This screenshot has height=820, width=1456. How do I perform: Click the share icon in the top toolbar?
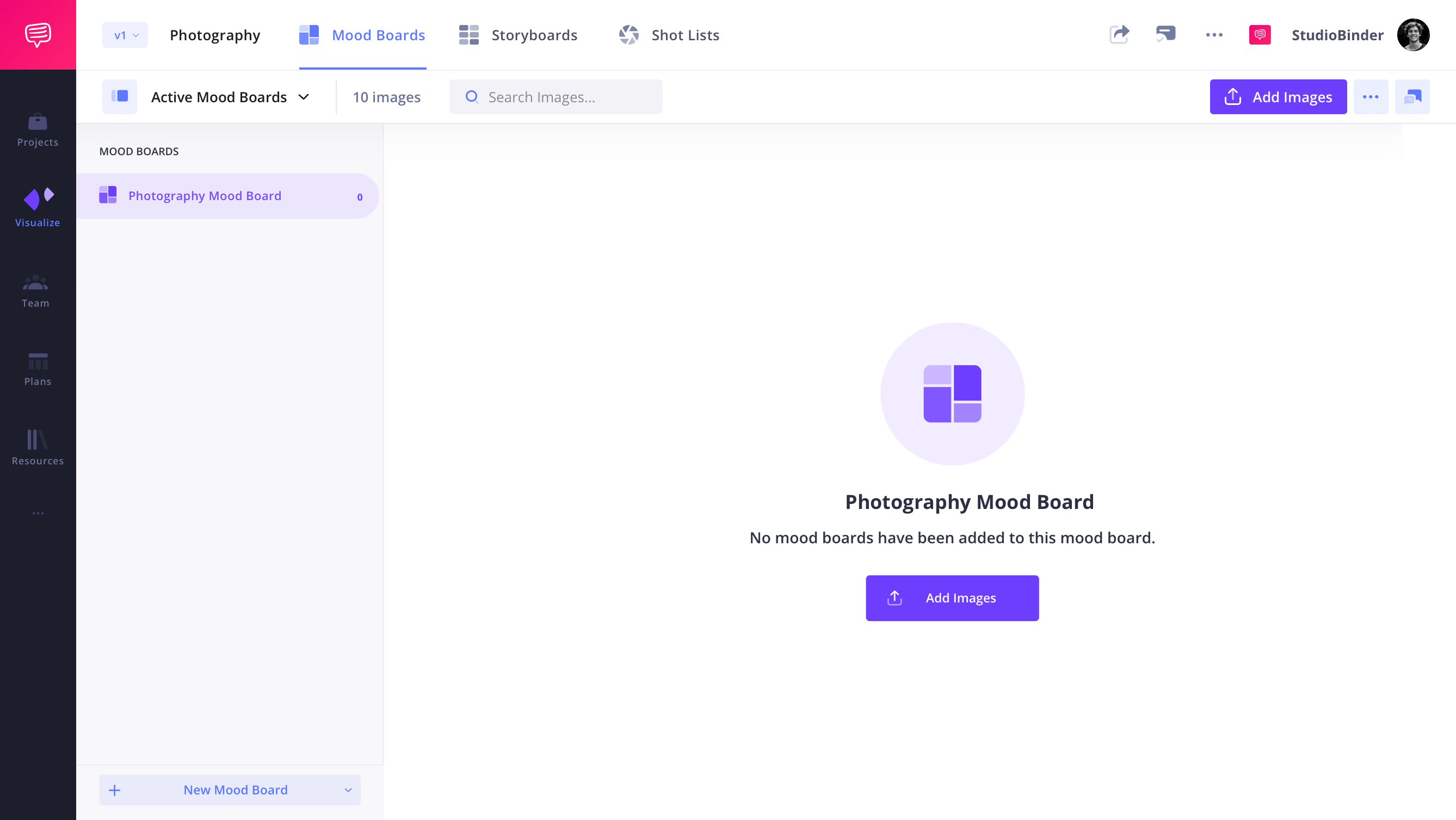pos(1119,35)
